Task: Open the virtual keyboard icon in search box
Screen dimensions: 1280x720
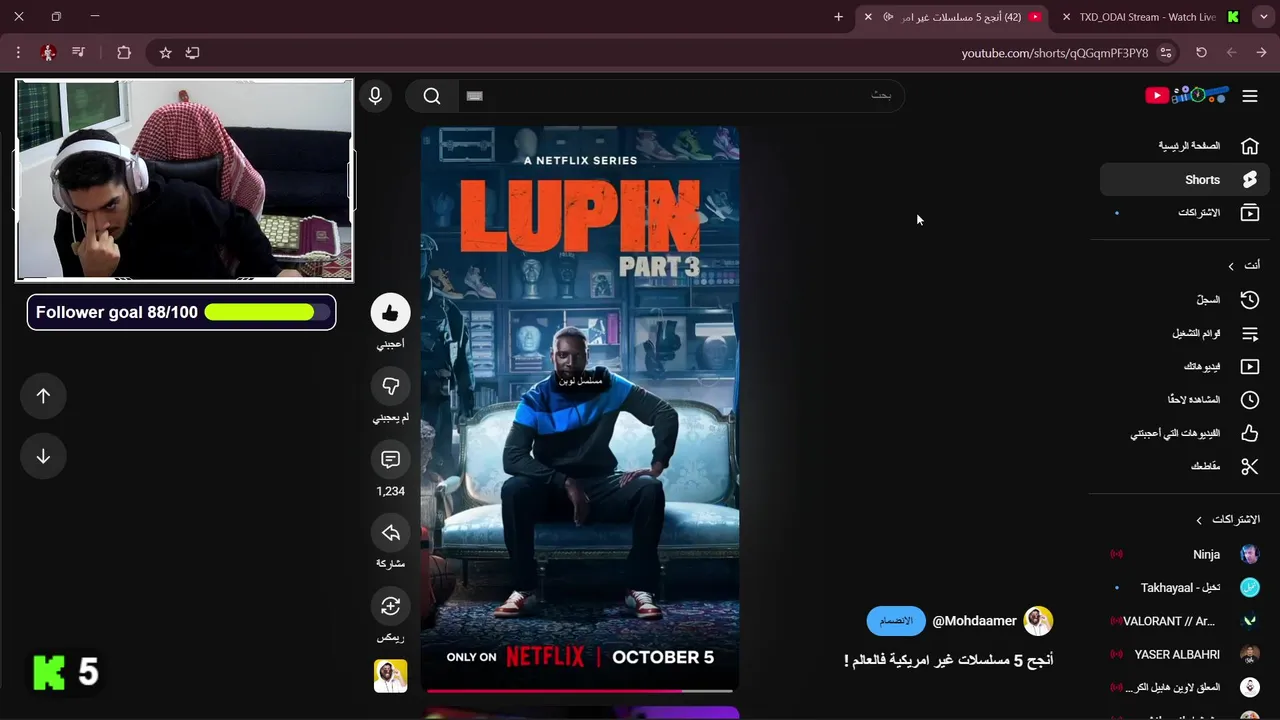Action: coord(475,96)
